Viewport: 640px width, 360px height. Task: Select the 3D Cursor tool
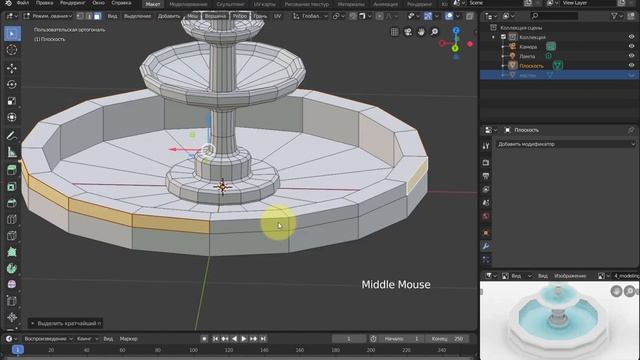click(x=12, y=50)
